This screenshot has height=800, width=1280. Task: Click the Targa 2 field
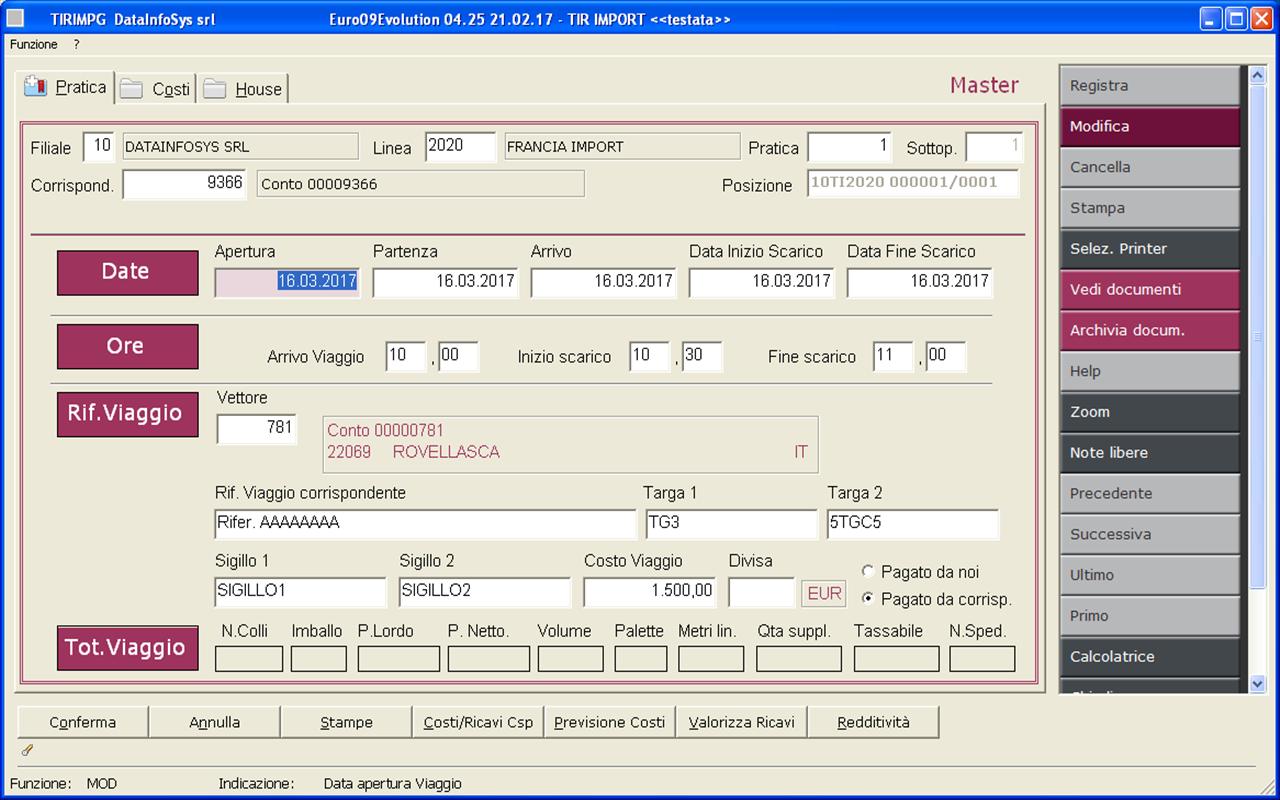point(913,524)
